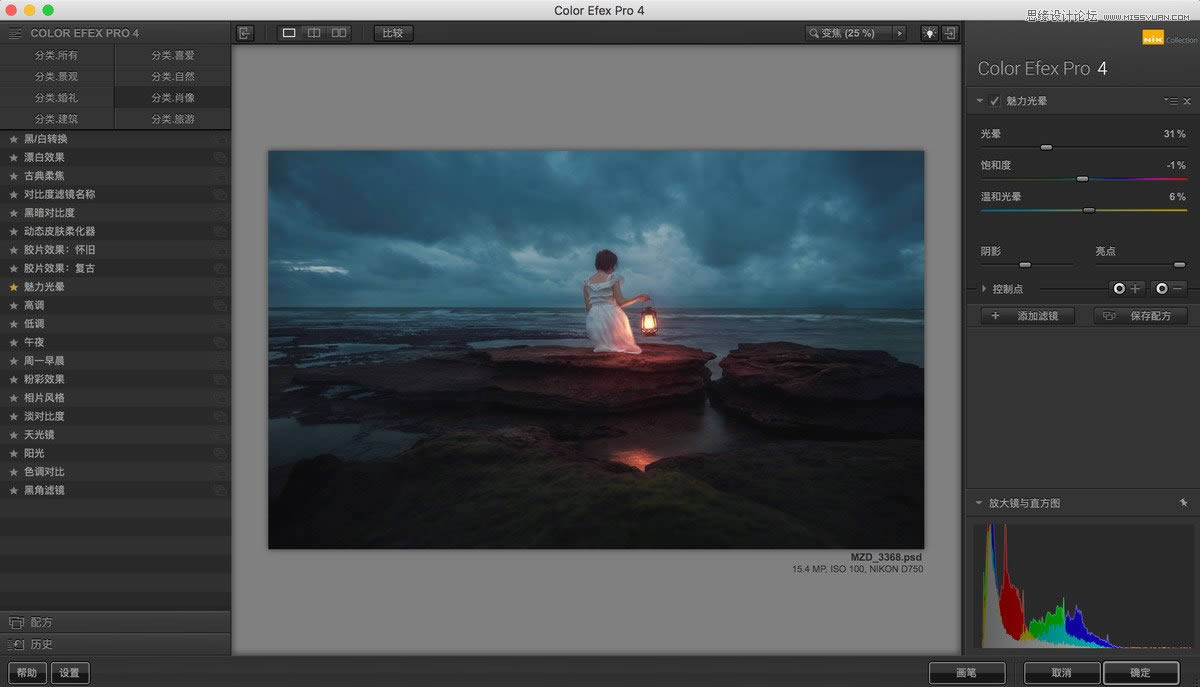Click the 饱和度 slider handle
The height and width of the screenshot is (687, 1200).
1082,179
